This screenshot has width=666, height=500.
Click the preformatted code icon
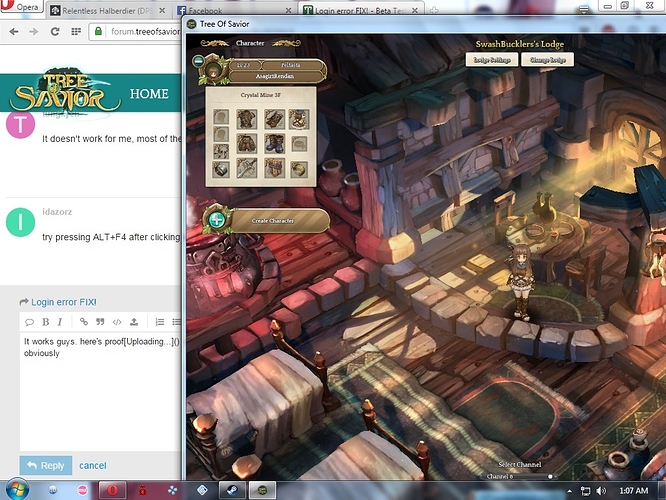tap(117, 321)
